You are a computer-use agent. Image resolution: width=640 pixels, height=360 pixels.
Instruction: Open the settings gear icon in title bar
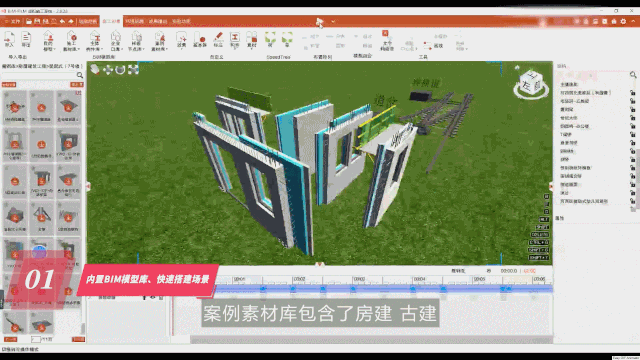(623, 21)
